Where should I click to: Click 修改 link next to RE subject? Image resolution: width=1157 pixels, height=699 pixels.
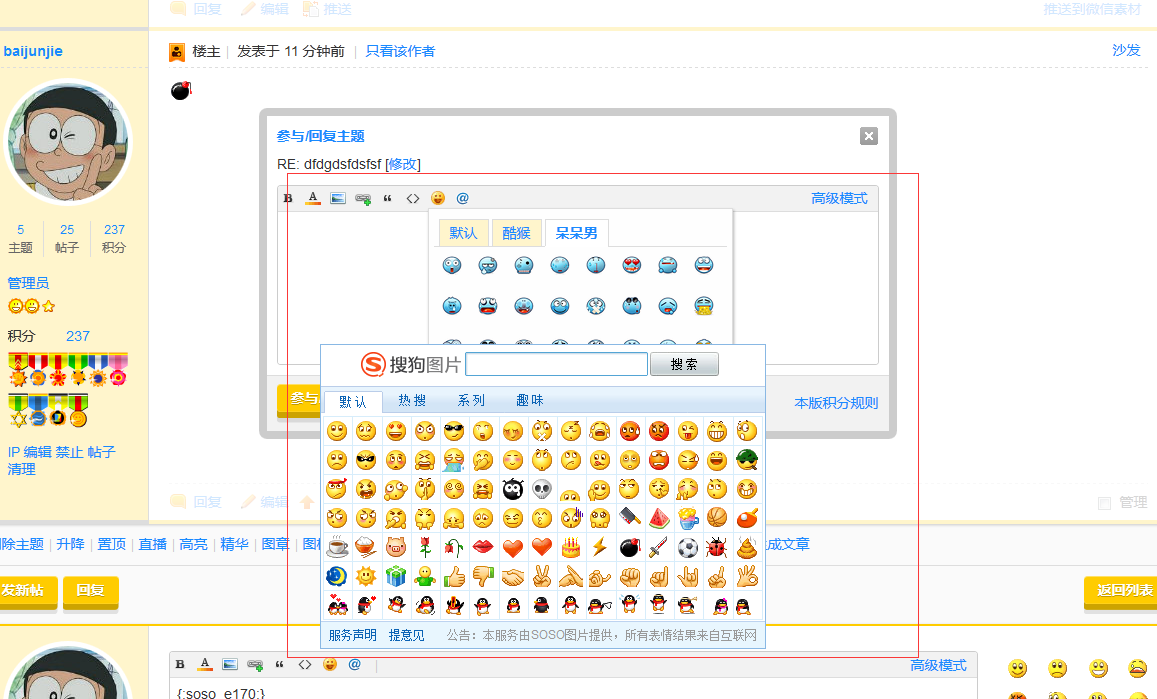pyautogui.click(x=403, y=164)
